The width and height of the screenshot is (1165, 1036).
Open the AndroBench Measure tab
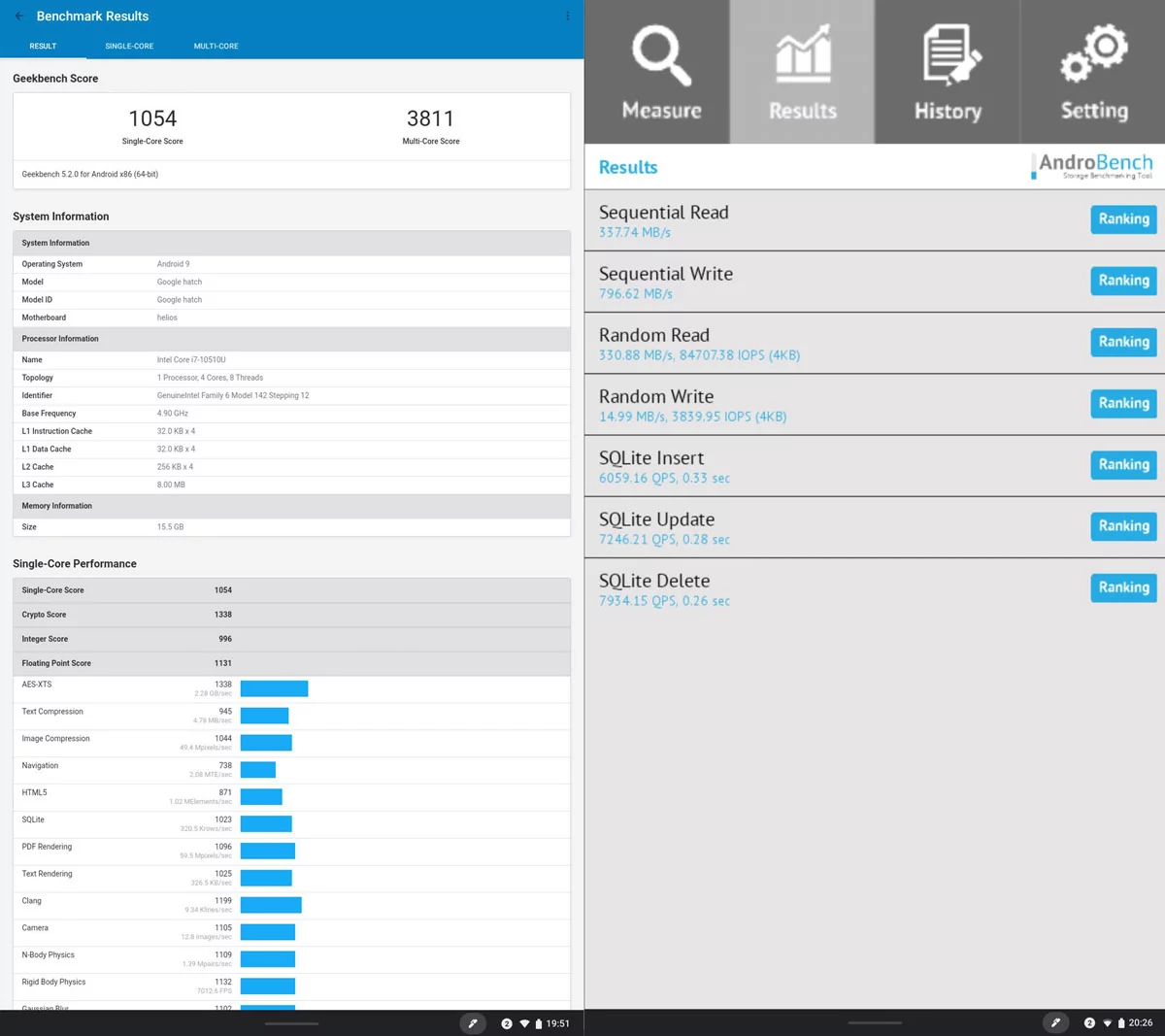click(x=657, y=72)
